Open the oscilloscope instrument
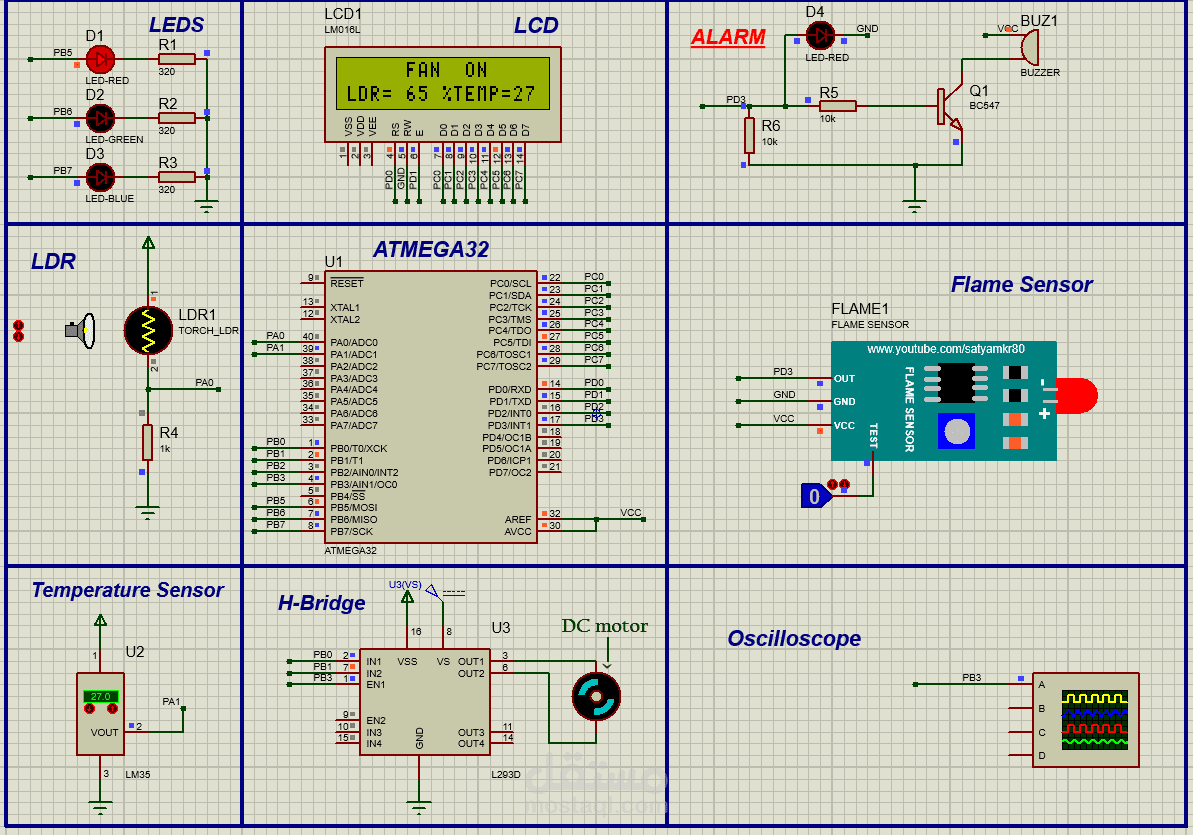Viewport: 1193px width, 835px height. (1086, 719)
